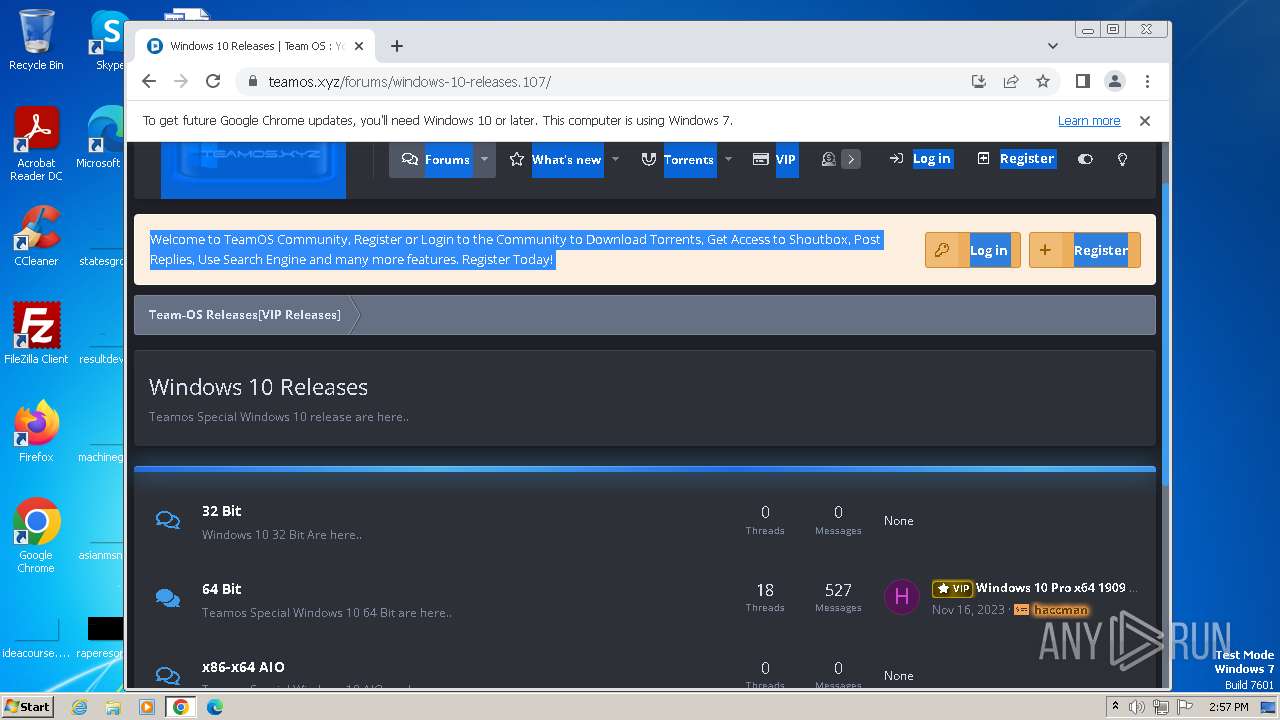Open haccman's user profile link
This screenshot has height=720, width=1280.
1061,610
